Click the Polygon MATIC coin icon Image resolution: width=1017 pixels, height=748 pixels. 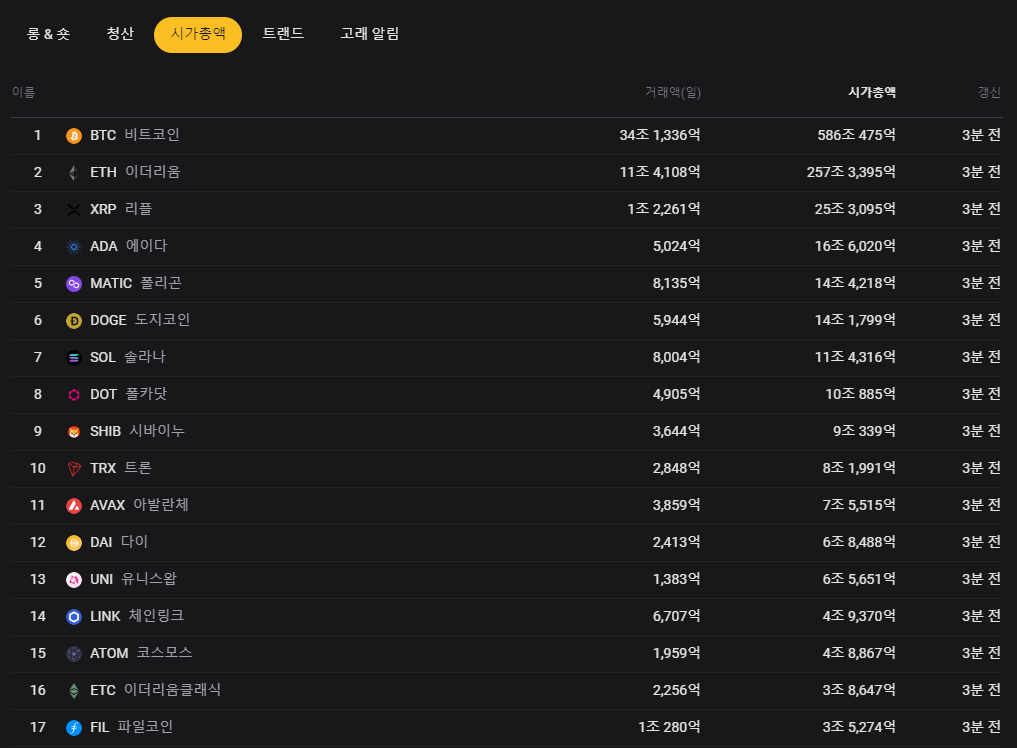(73, 284)
